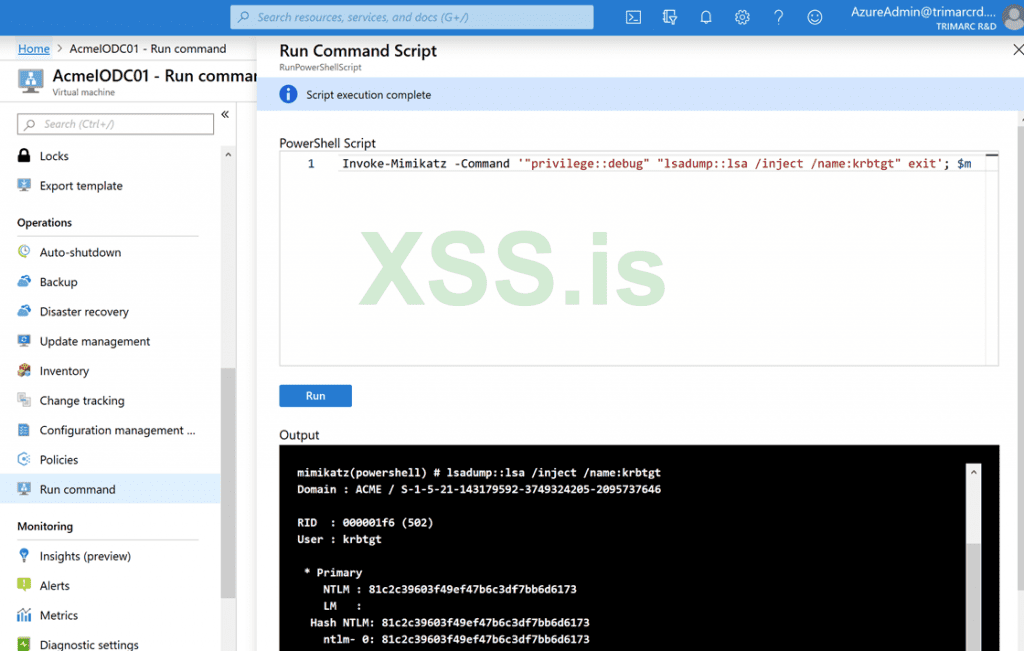Click the Export template icon
Screen dimensions: 1024x651
(x=24, y=185)
